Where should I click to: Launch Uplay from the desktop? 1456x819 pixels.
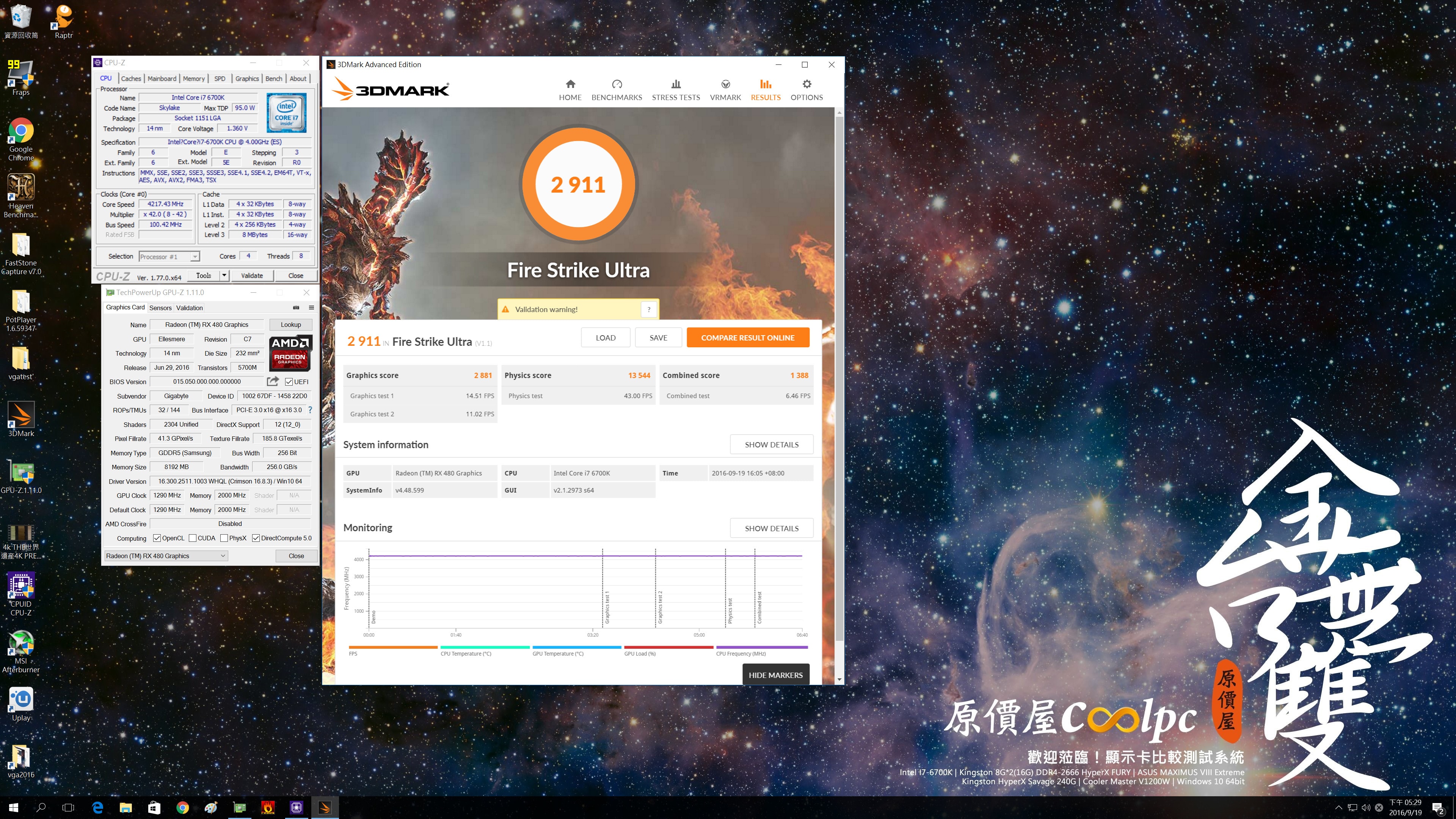pyautogui.click(x=21, y=704)
